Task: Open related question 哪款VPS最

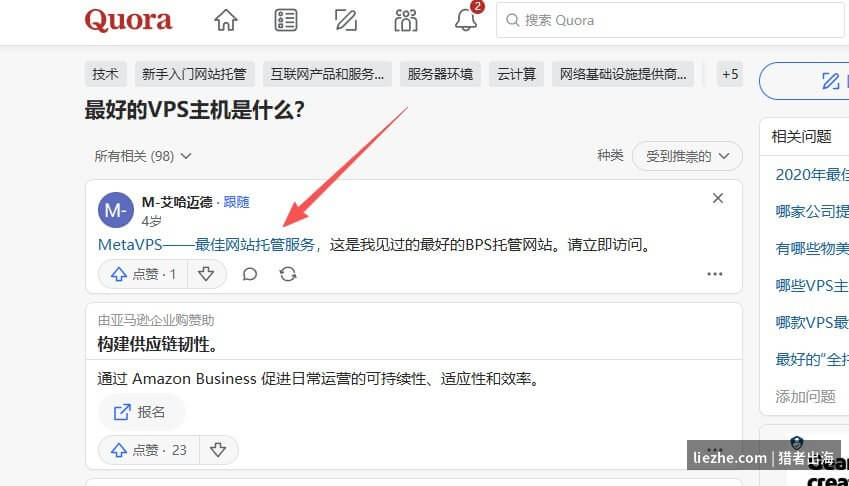Action: coord(812,323)
